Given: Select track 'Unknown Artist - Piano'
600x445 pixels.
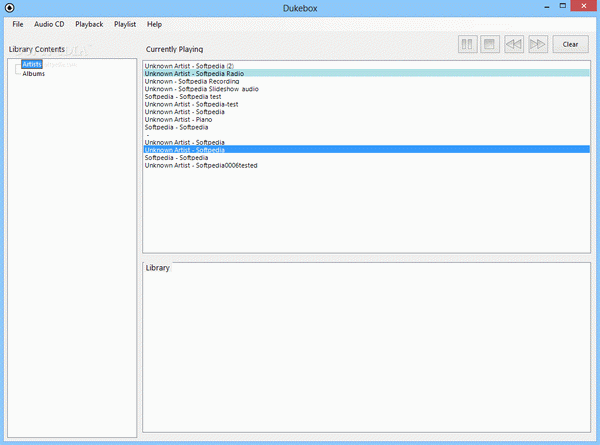Looking at the screenshot, I should click(x=367, y=119).
